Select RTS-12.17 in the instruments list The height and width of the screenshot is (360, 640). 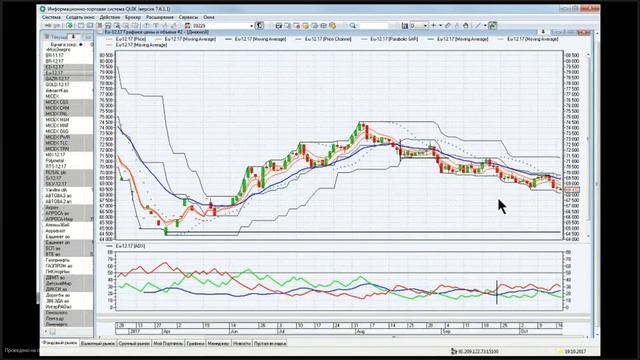tap(68, 167)
